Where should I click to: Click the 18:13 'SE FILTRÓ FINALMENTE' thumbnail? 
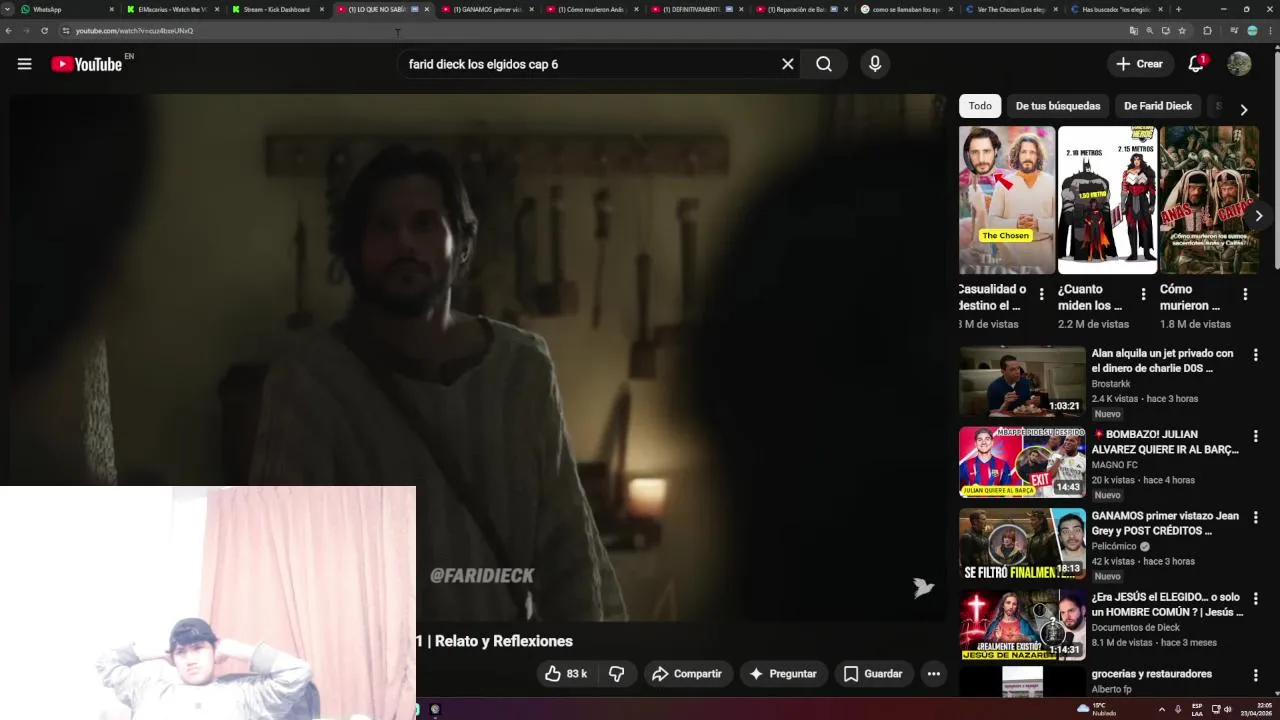point(1022,544)
